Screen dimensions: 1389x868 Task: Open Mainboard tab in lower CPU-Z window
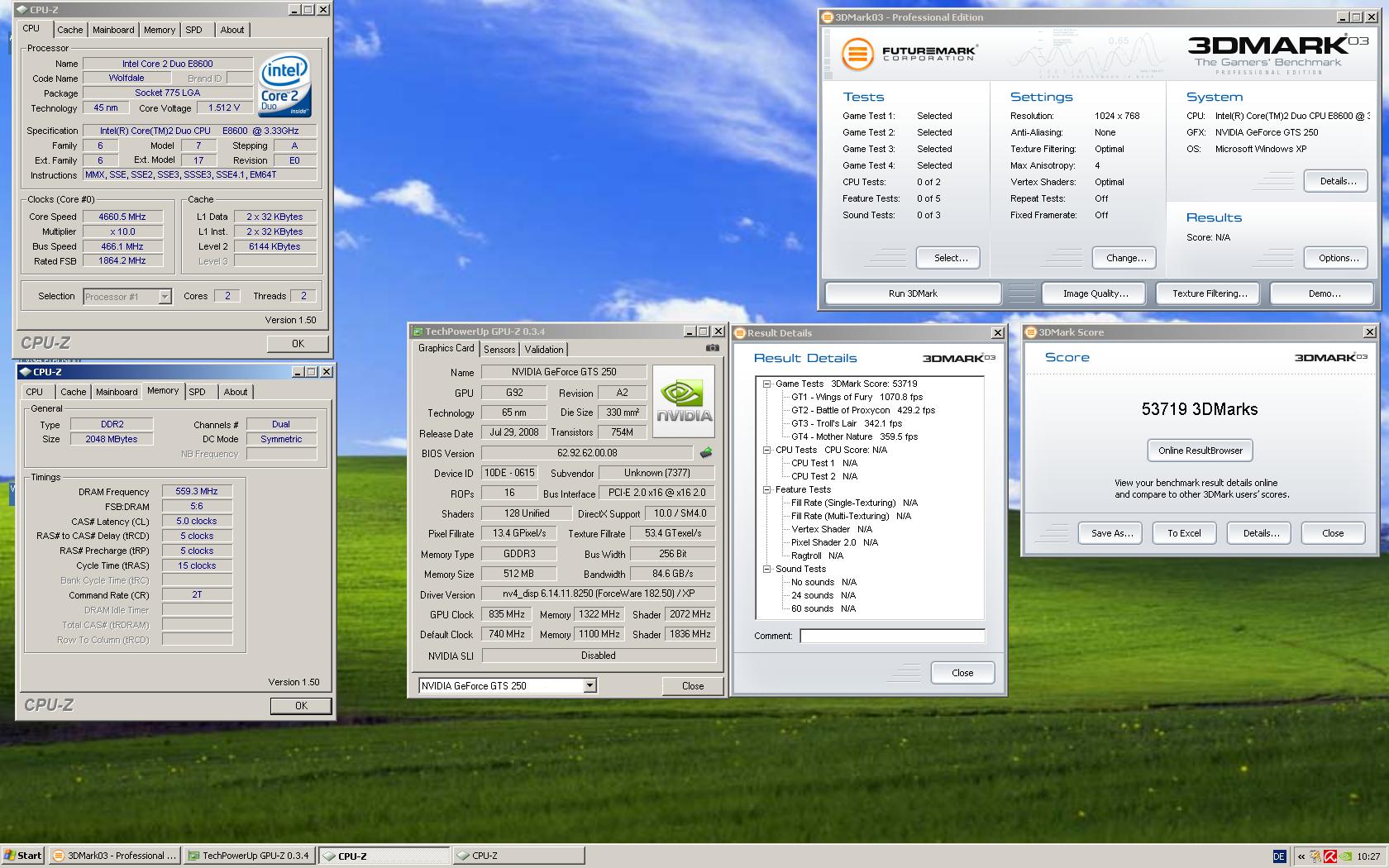pos(117,392)
